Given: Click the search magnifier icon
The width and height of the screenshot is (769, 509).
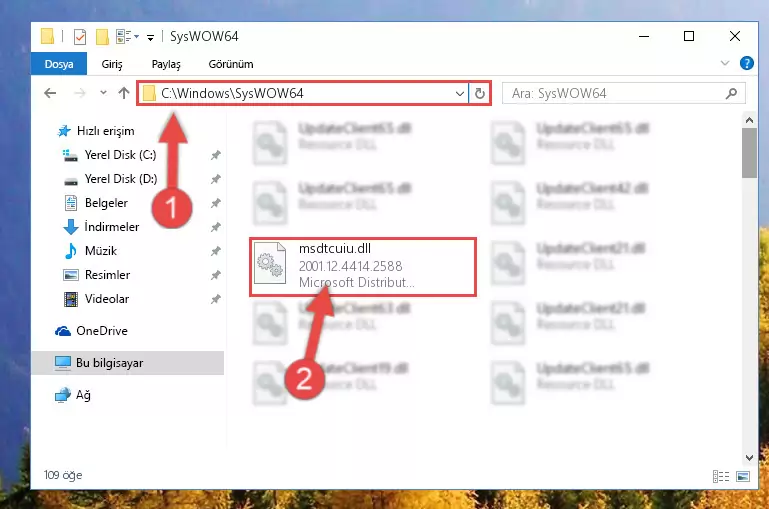Looking at the screenshot, I should pyautogui.click(x=731, y=93).
